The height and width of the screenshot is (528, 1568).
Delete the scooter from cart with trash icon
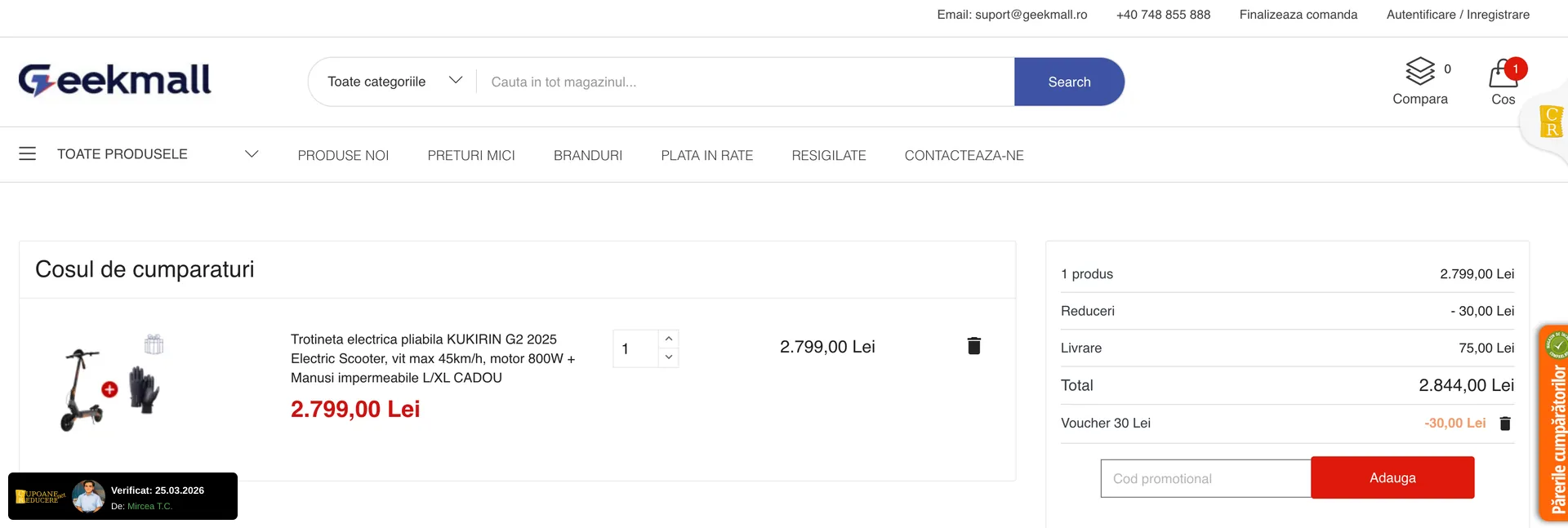(x=973, y=346)
